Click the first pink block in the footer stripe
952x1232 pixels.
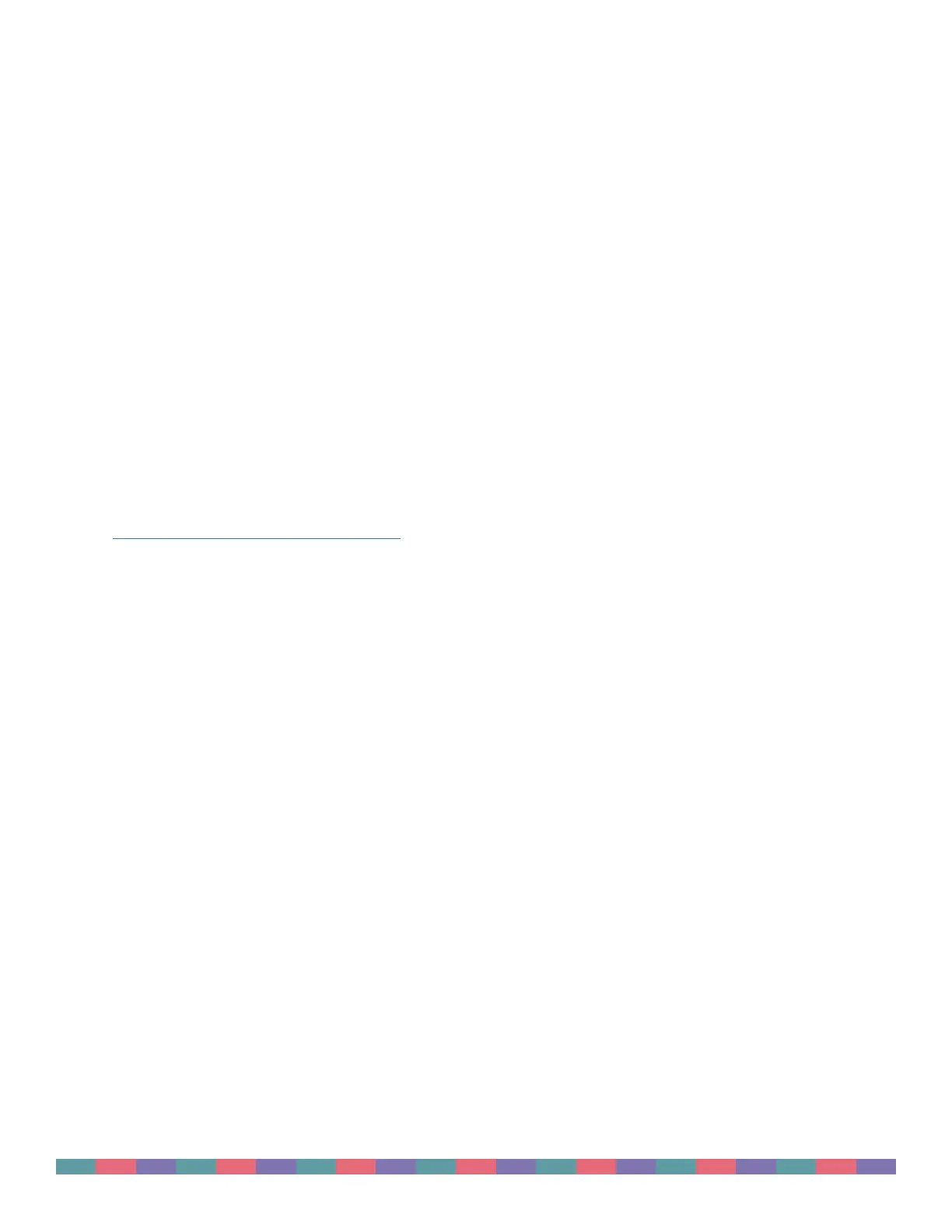click(116, 1166)
